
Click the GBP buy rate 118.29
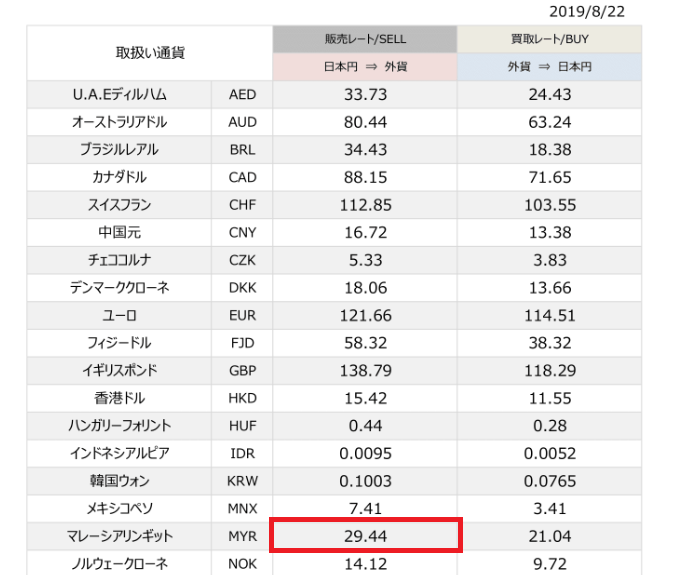(550, 370)
